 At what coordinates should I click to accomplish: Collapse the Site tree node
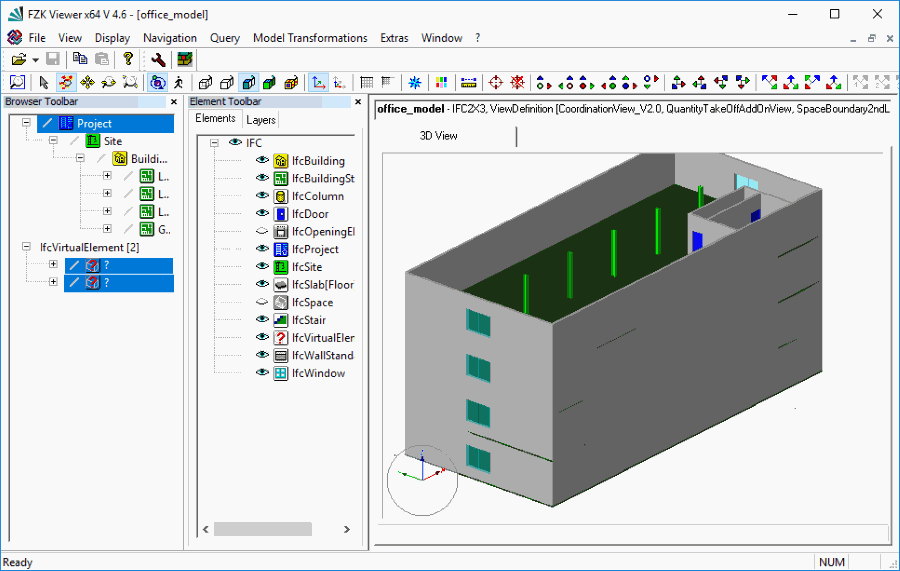(53, 140)
